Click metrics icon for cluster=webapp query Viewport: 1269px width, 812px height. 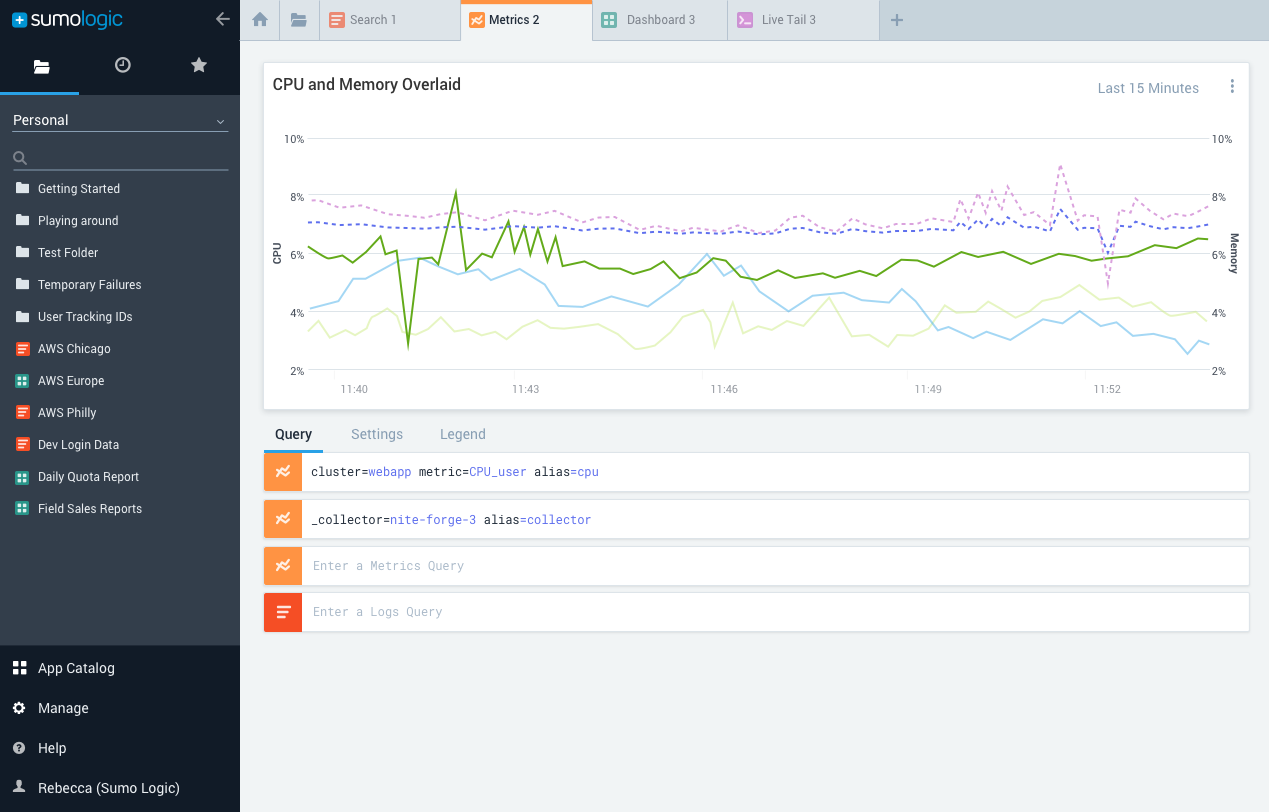click(x=283, y=472)
